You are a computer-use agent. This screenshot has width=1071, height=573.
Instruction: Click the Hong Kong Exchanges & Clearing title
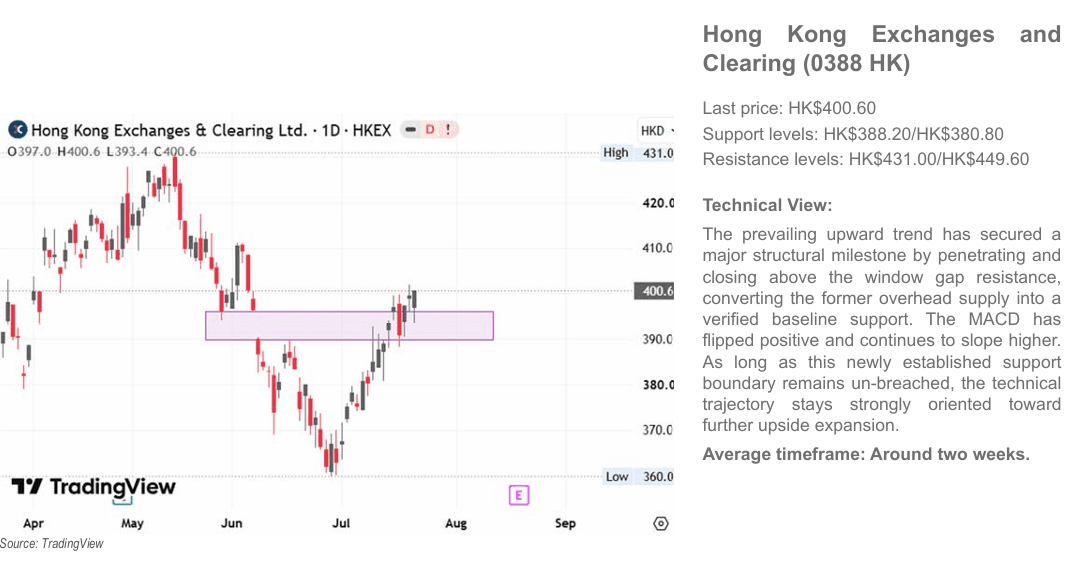click(x=169, y=130)
